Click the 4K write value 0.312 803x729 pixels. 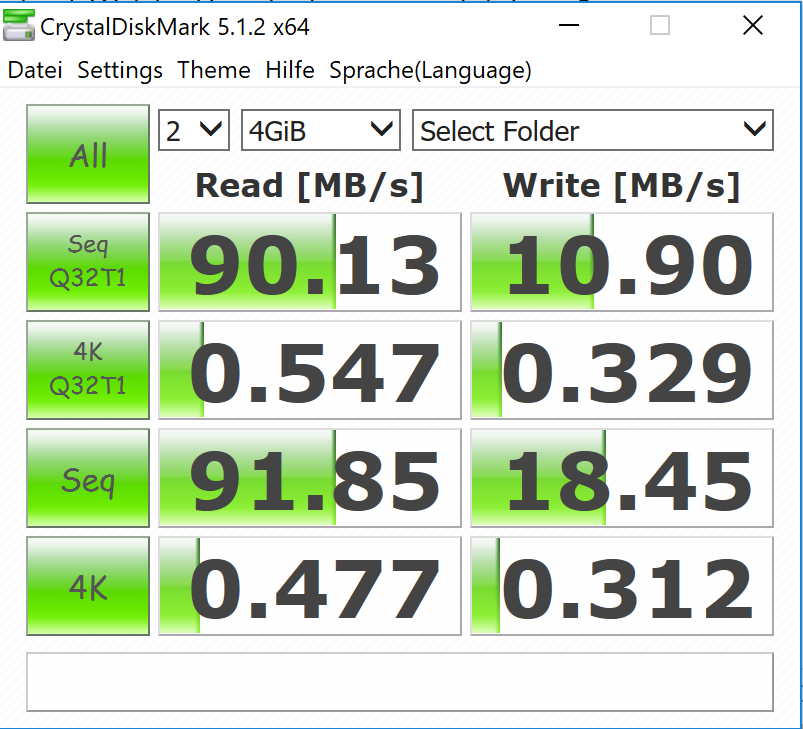(622, 586)
